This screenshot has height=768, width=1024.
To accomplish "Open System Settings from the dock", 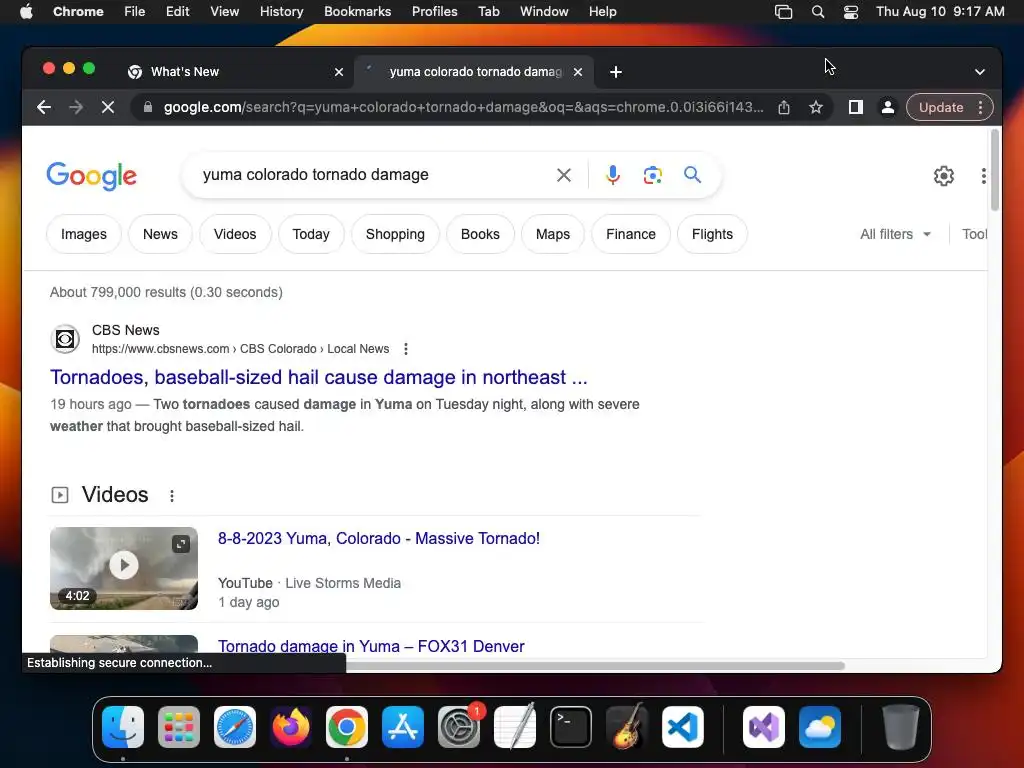I will coord(459,727).
